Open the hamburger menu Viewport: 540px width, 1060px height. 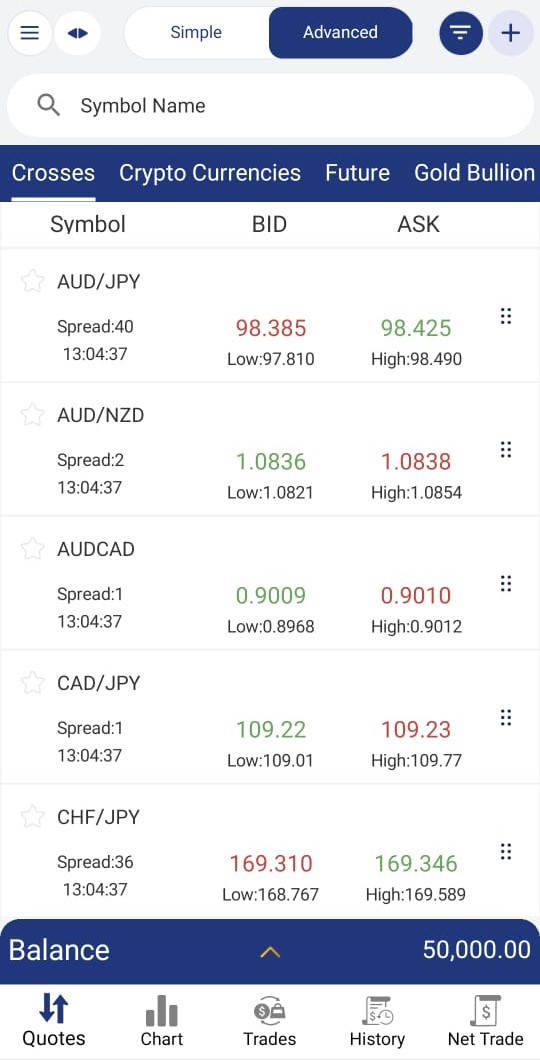pos(30,32)
